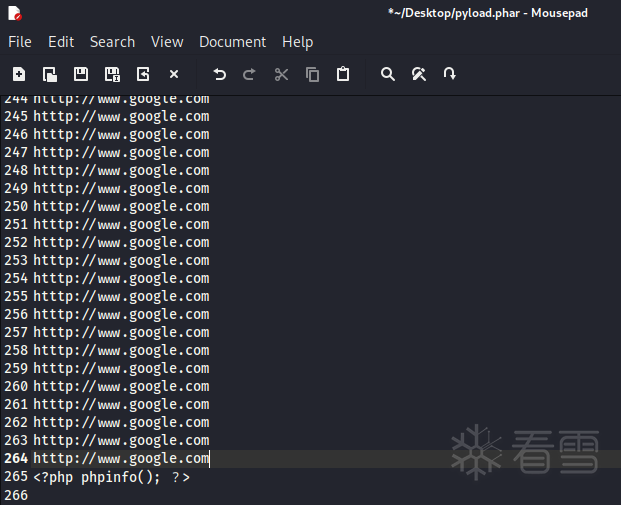This screenshot has height=505, width=621.
Task: Click the new-from-template toolbar icon
Action: (x=50, y=74)
